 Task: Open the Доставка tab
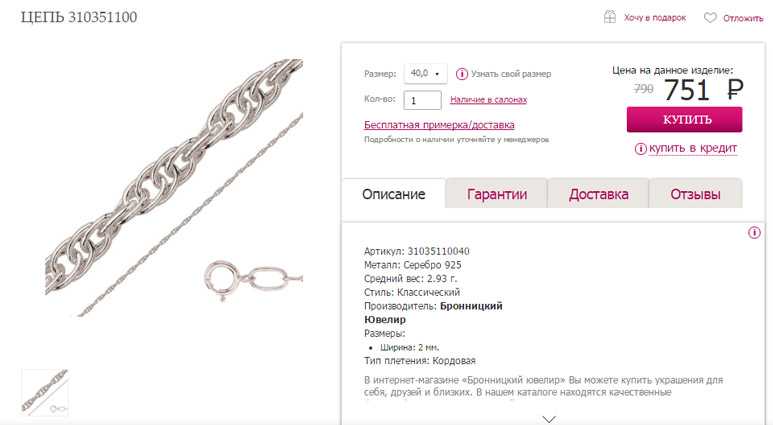598,194
